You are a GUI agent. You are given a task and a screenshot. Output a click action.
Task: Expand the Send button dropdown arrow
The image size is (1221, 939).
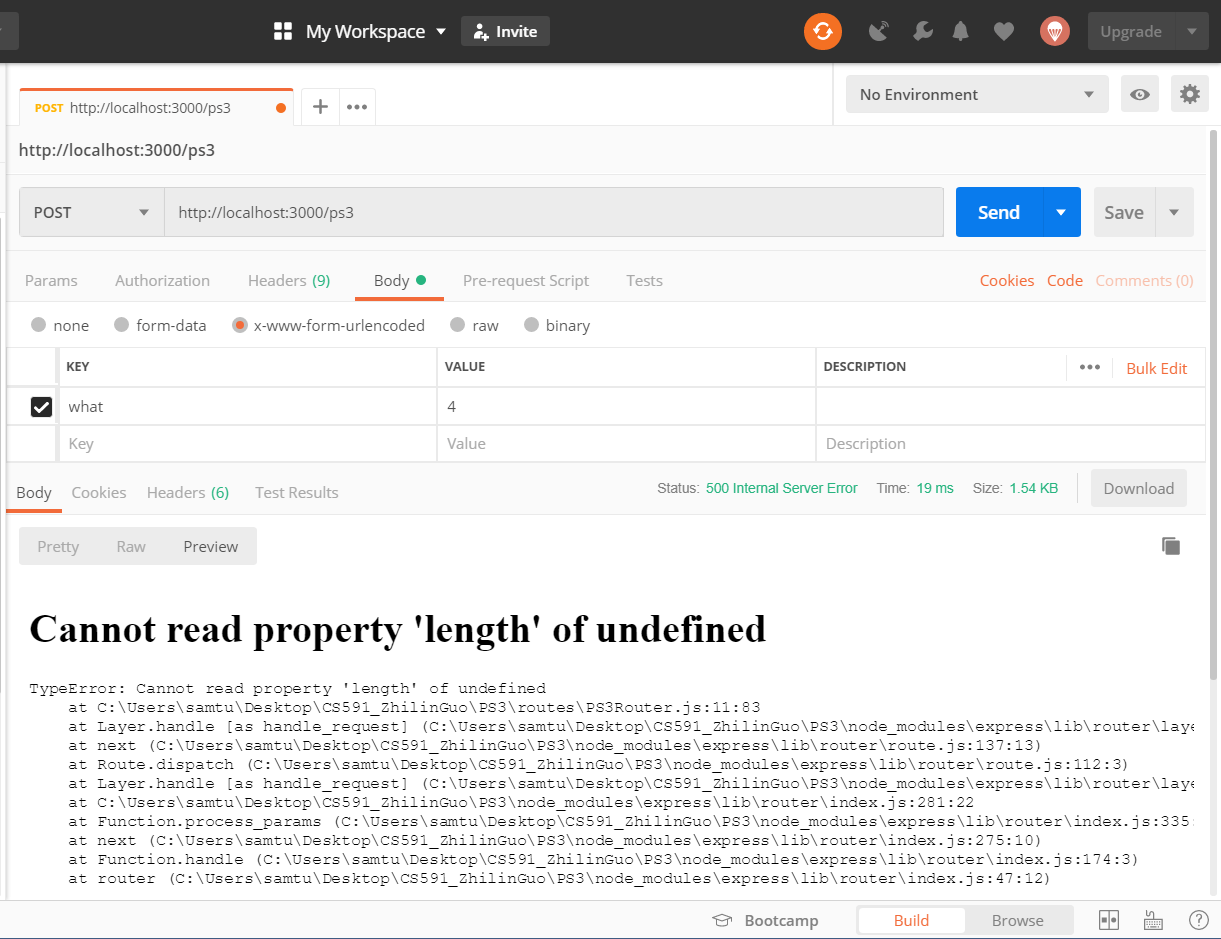coord(1063,212)
